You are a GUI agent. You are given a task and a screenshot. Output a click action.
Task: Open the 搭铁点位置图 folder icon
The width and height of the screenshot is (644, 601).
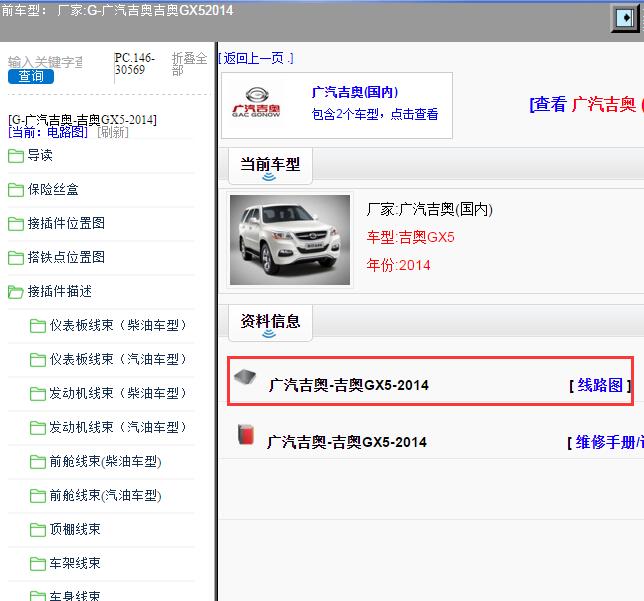pyautogui.click(x=16, y=258)
